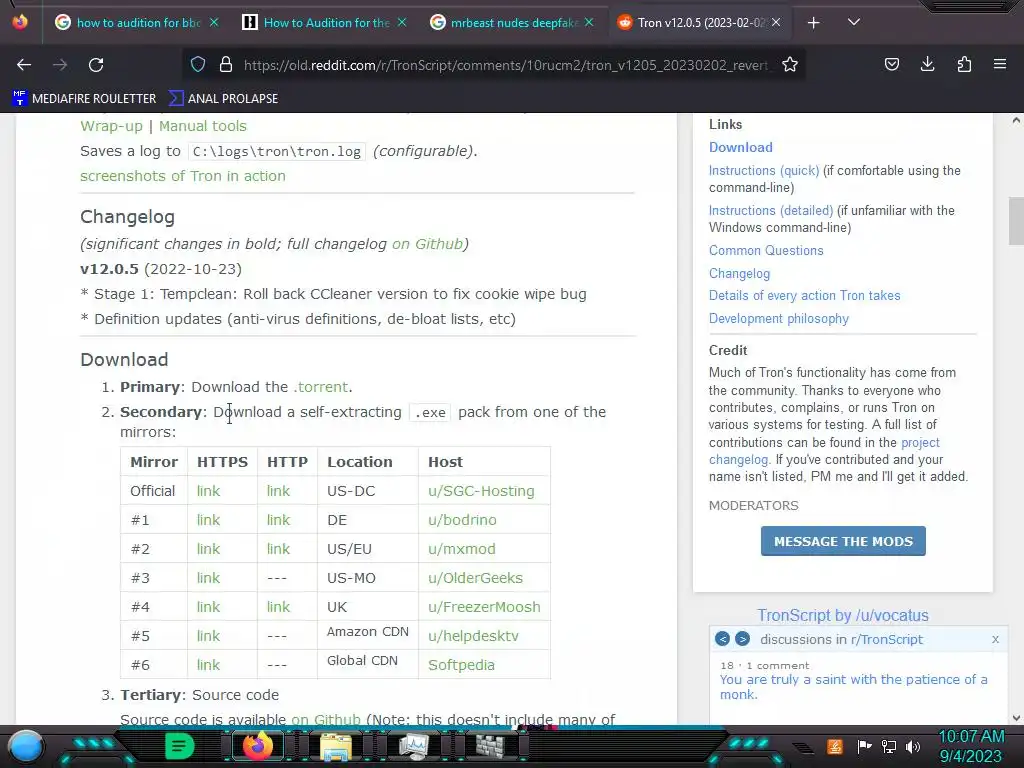Open u/mxmod profile
This screenshot has height=768, width=1024.
click(462, 549)
